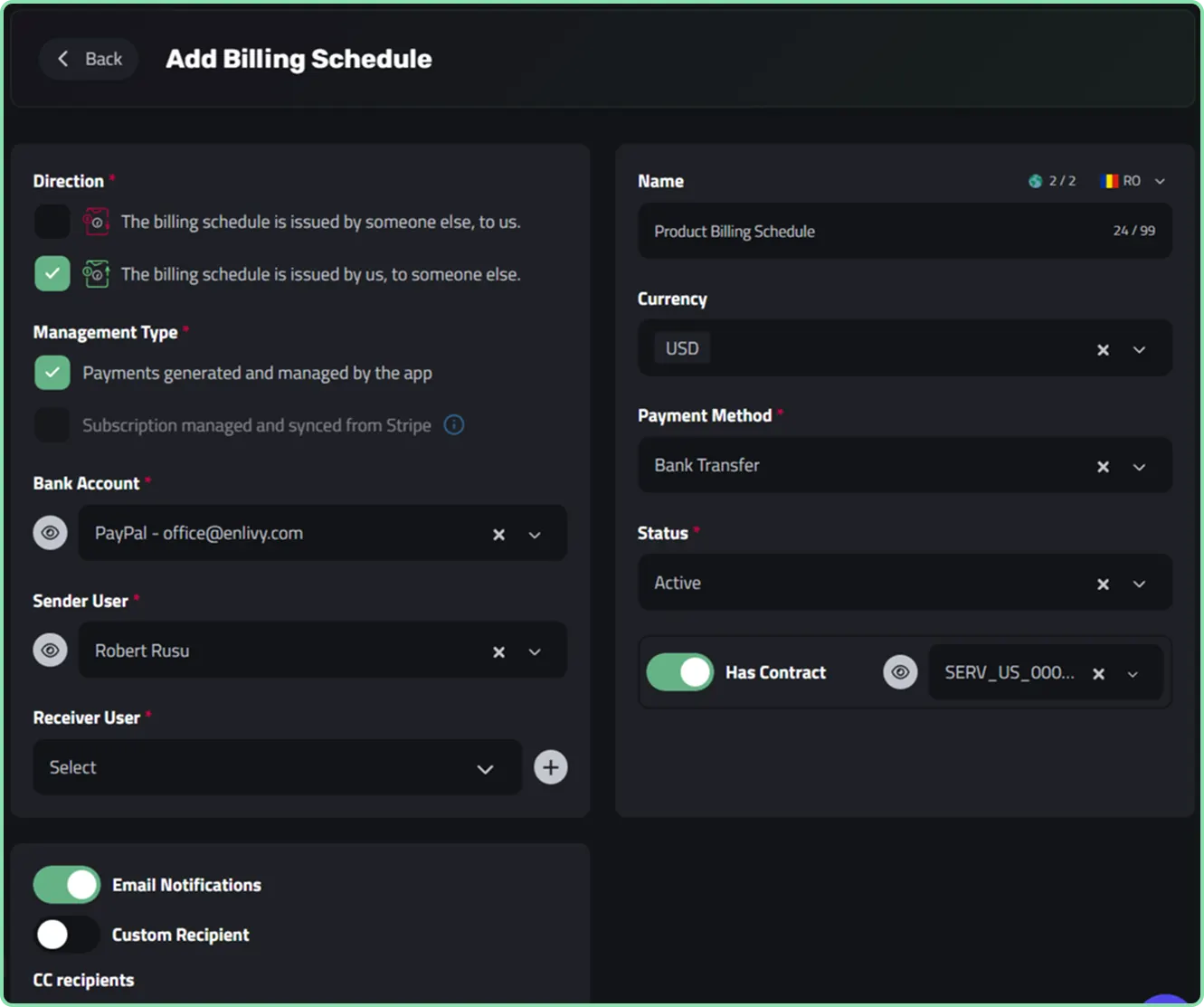Add a new Receiver User
The width and height of the screenshot is (1204, 1007).
(551, 767)
